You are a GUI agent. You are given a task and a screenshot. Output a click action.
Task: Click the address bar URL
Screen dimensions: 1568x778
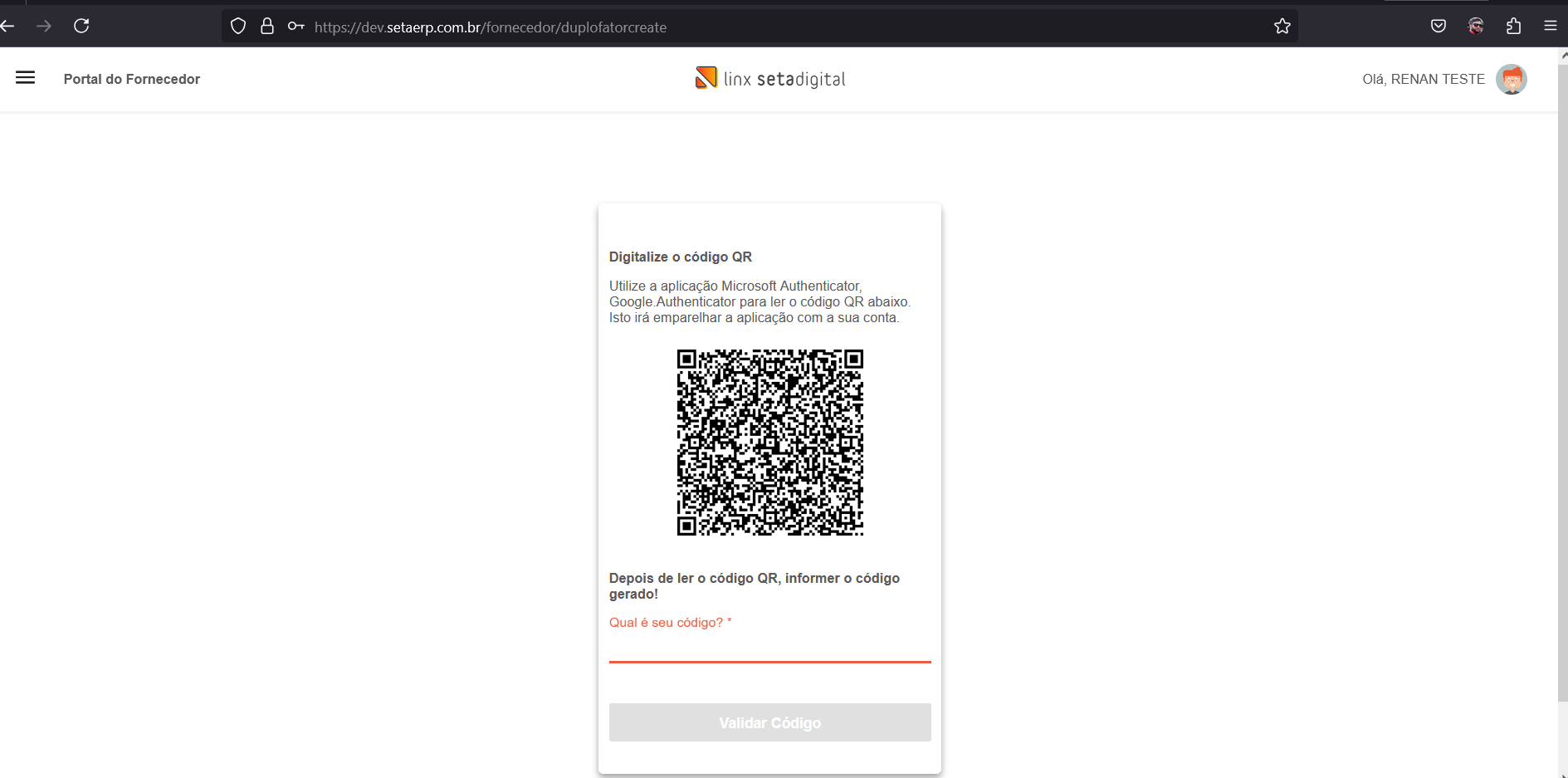coord(490,27)
